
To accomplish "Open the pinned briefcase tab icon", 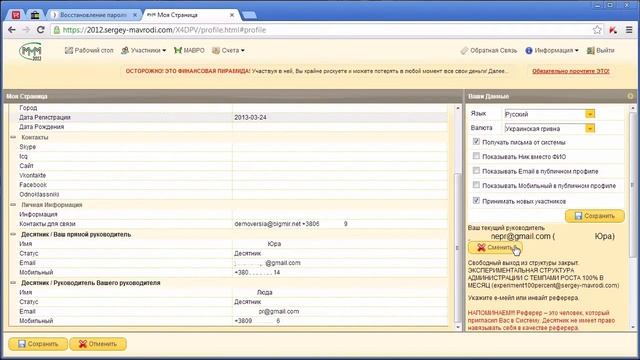I will coord(35,15).
